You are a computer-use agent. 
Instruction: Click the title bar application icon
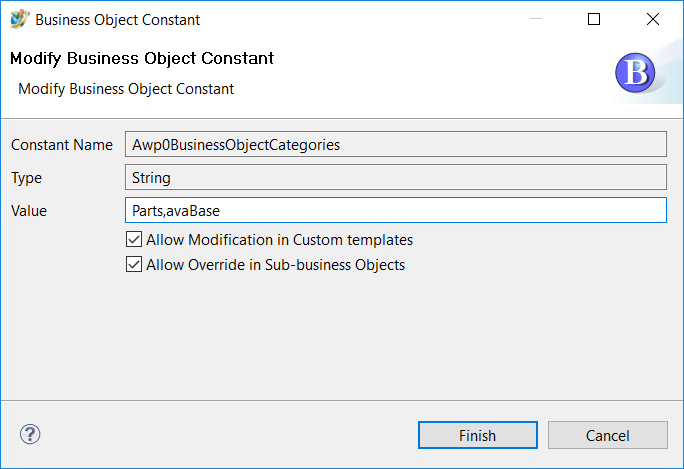pyautogui.click(x=19, y=19)
